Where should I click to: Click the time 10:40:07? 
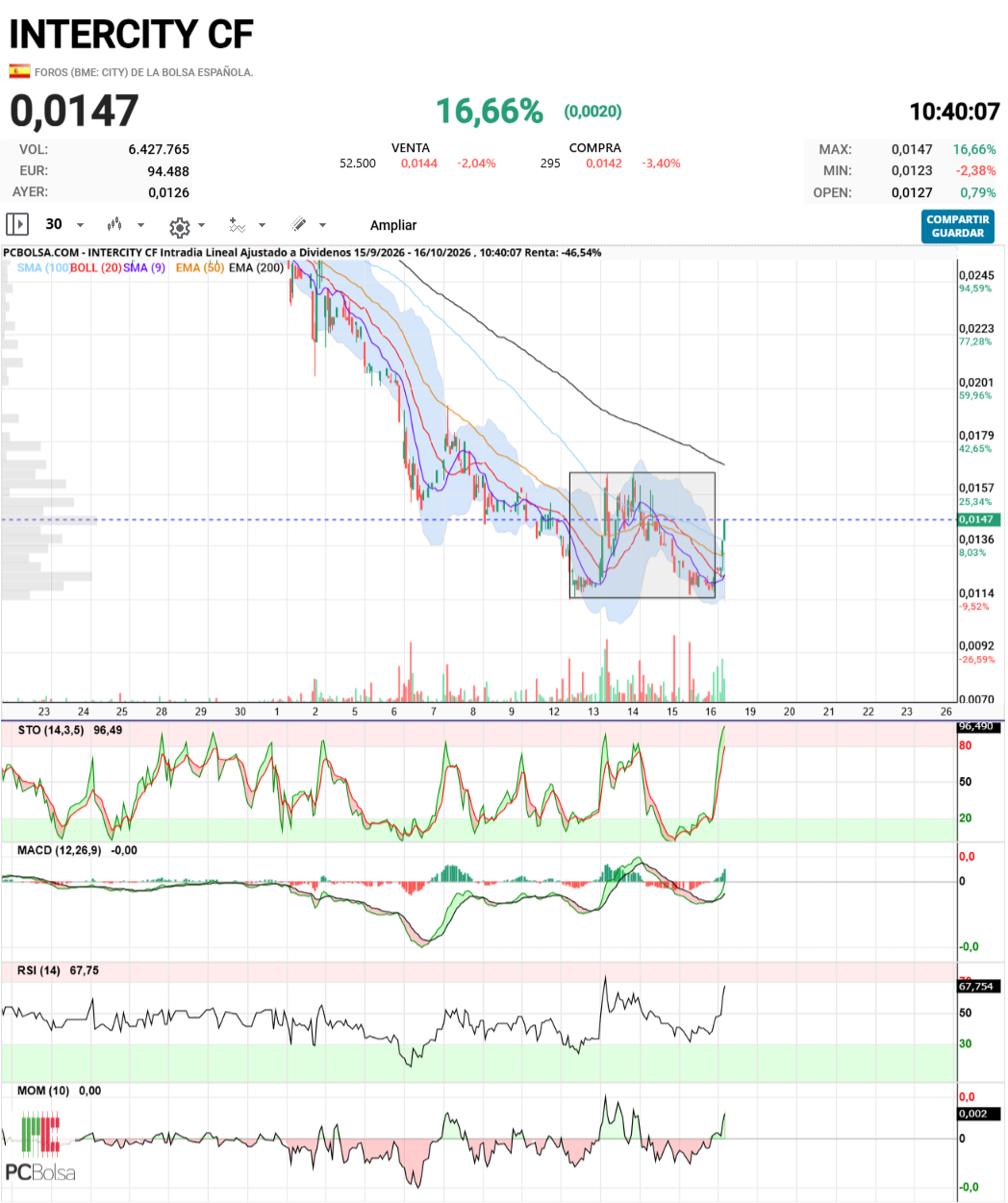955,112
